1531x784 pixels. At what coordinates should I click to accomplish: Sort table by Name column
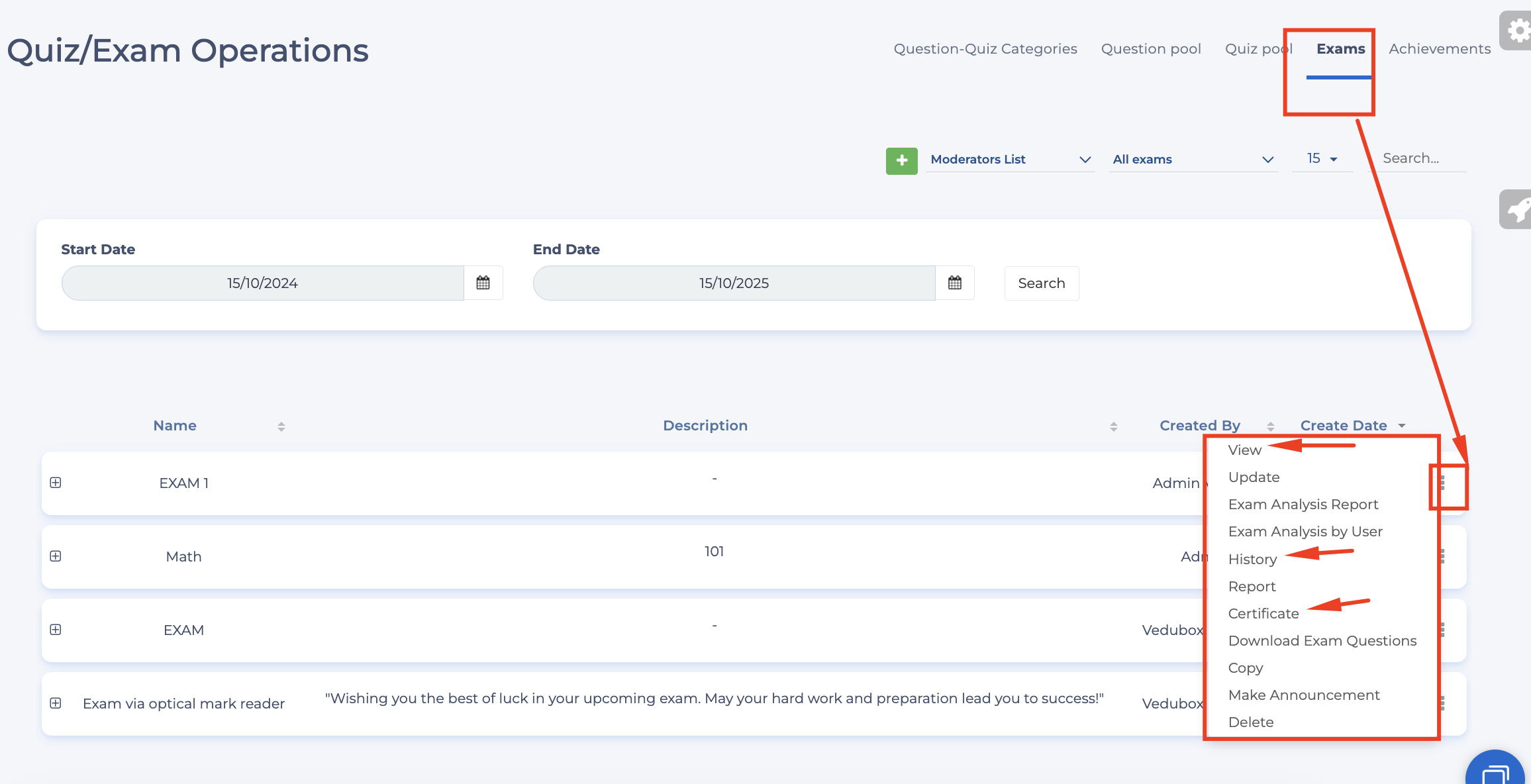tap(175, 426)
